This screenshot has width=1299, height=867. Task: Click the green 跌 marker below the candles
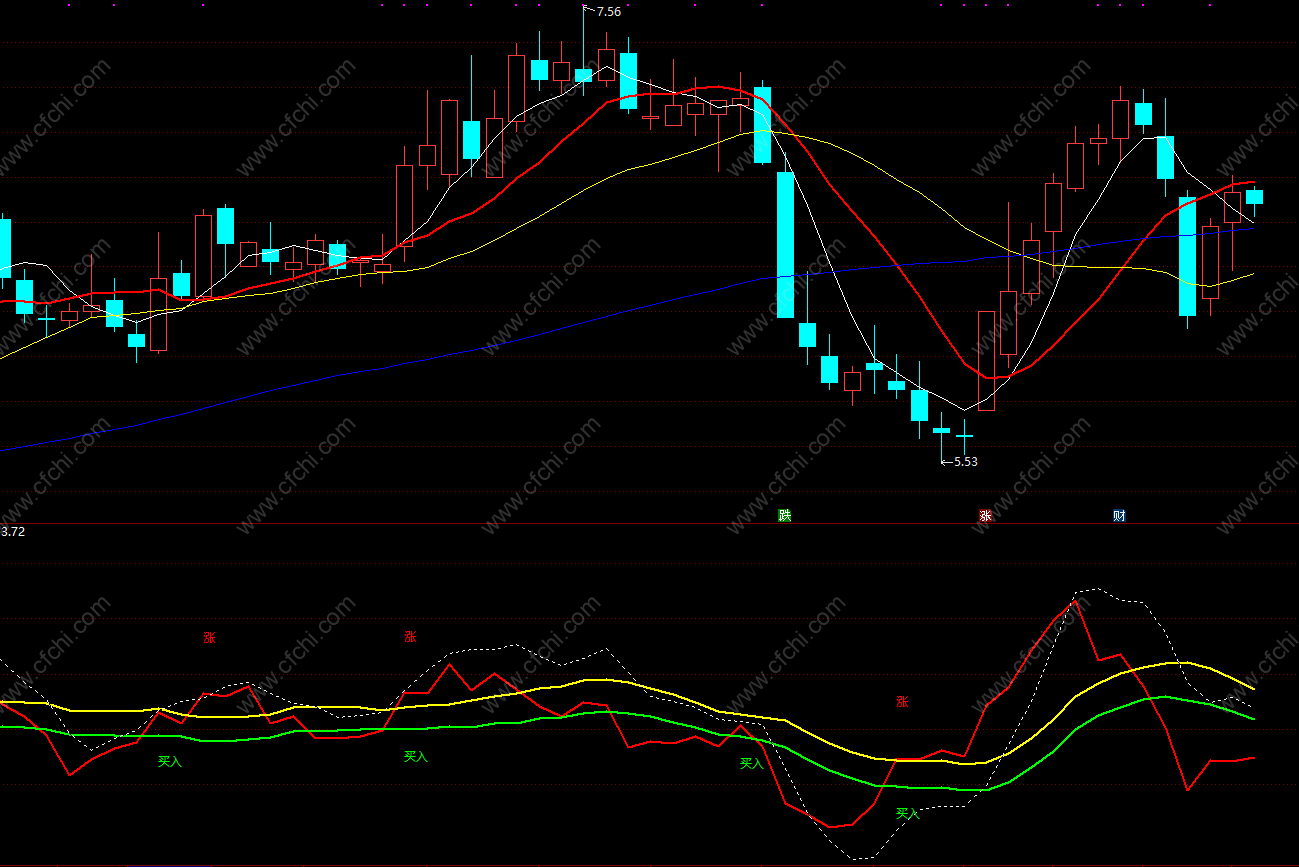[785, 516]
